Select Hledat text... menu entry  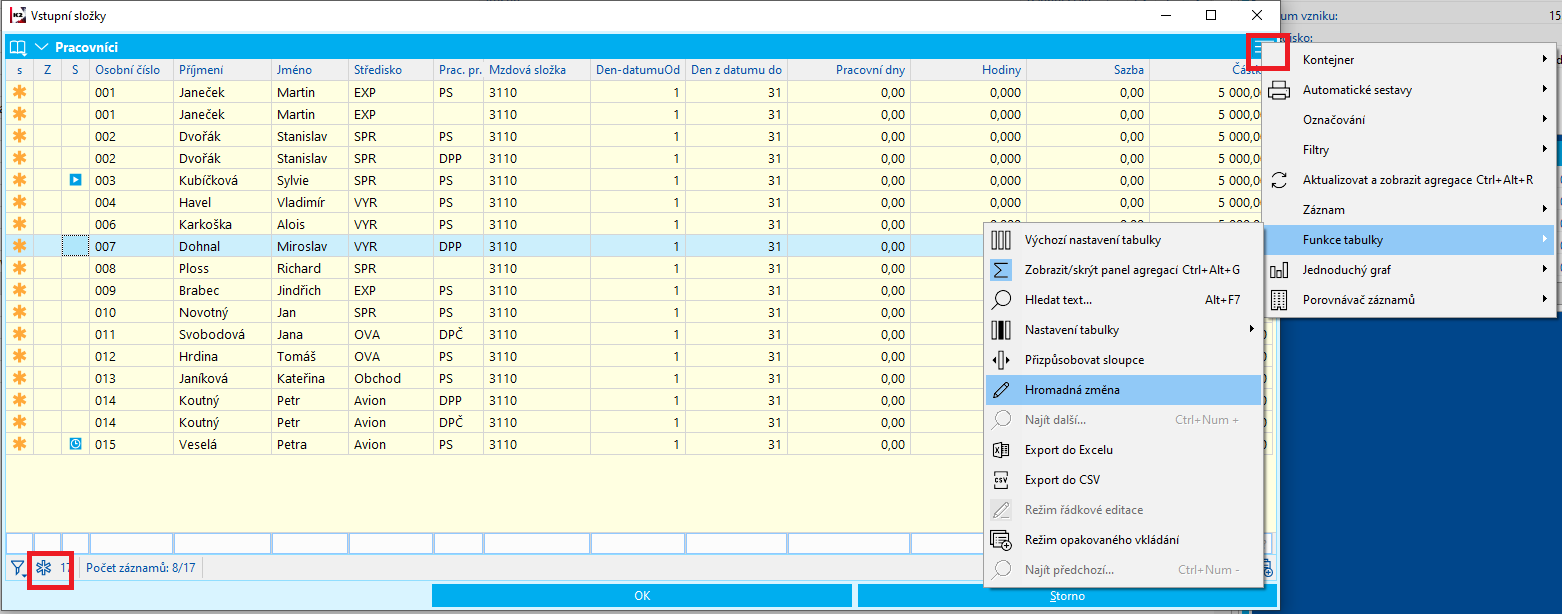pos(1124,300)
